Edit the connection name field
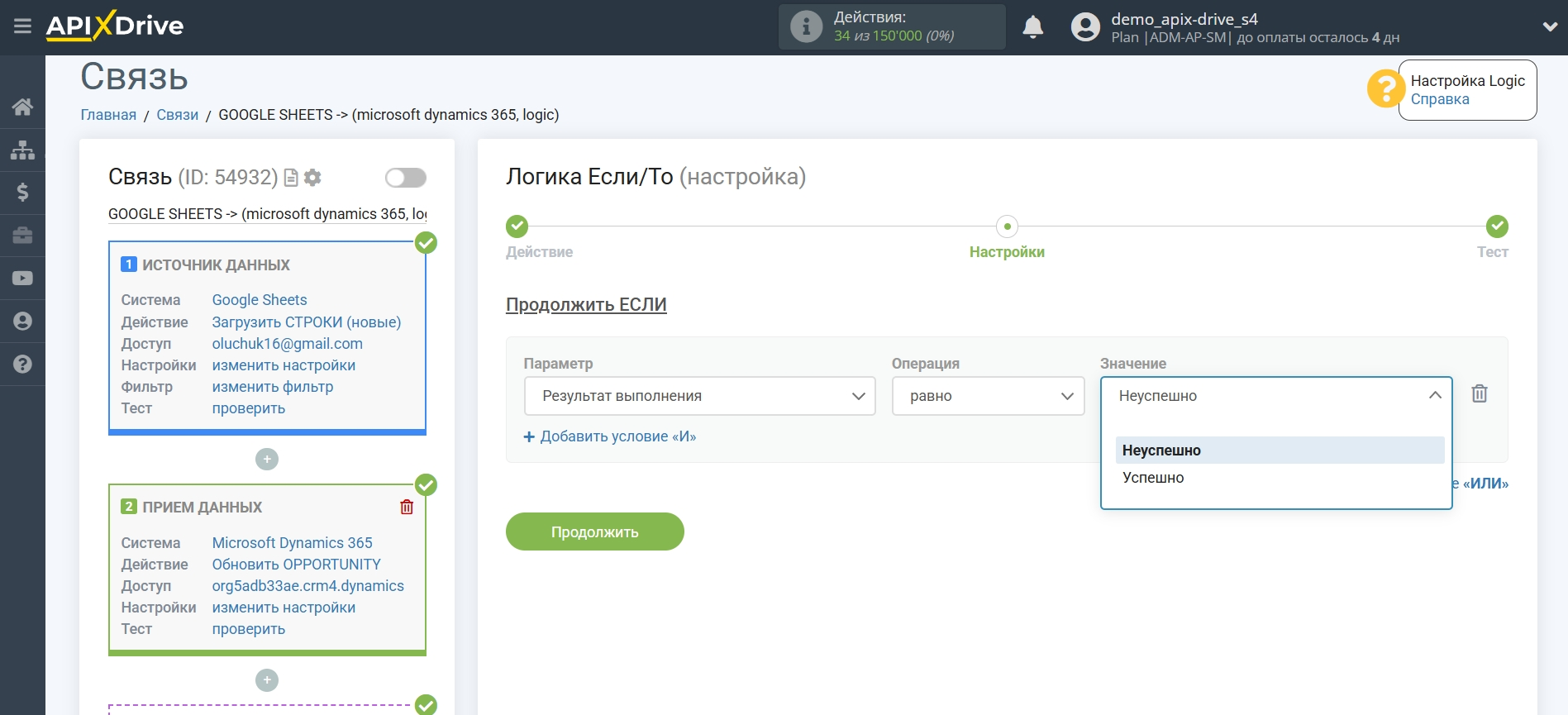Viewport: 1568px width, 715px height. [268, 214]
